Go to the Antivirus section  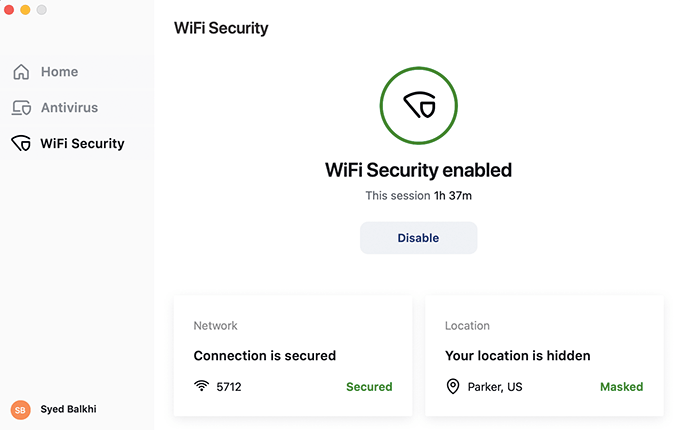coord(69,108)
